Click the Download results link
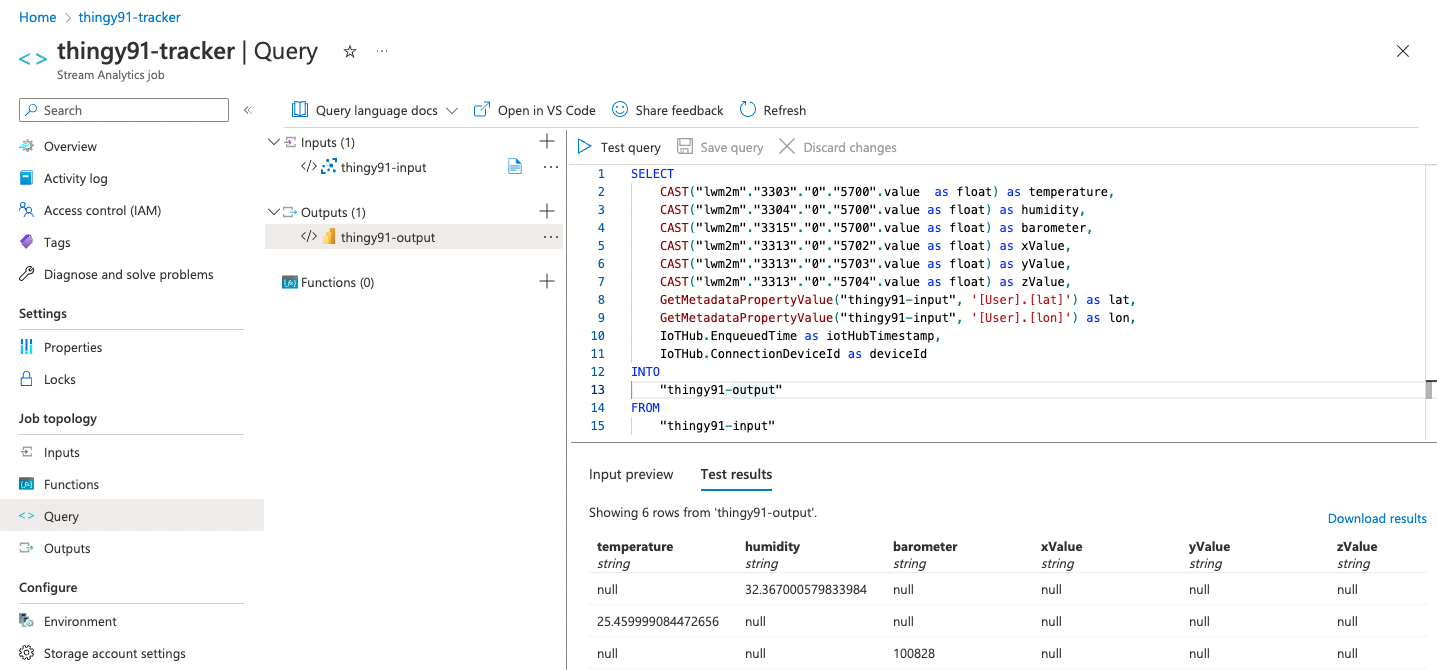 (1377, 518)
